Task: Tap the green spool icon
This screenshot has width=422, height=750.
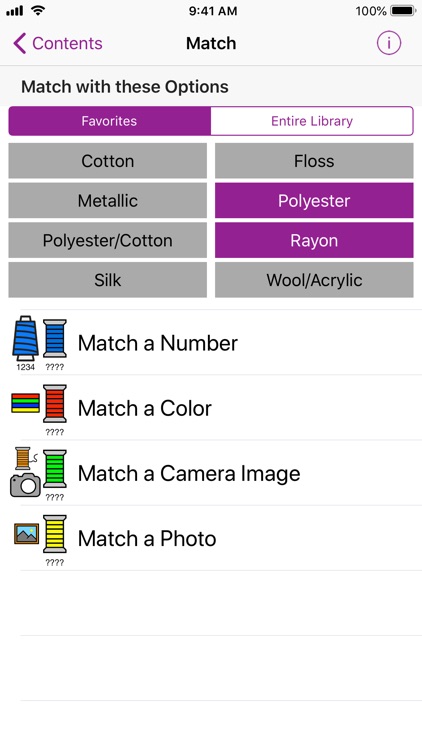Action: [55, 469]
